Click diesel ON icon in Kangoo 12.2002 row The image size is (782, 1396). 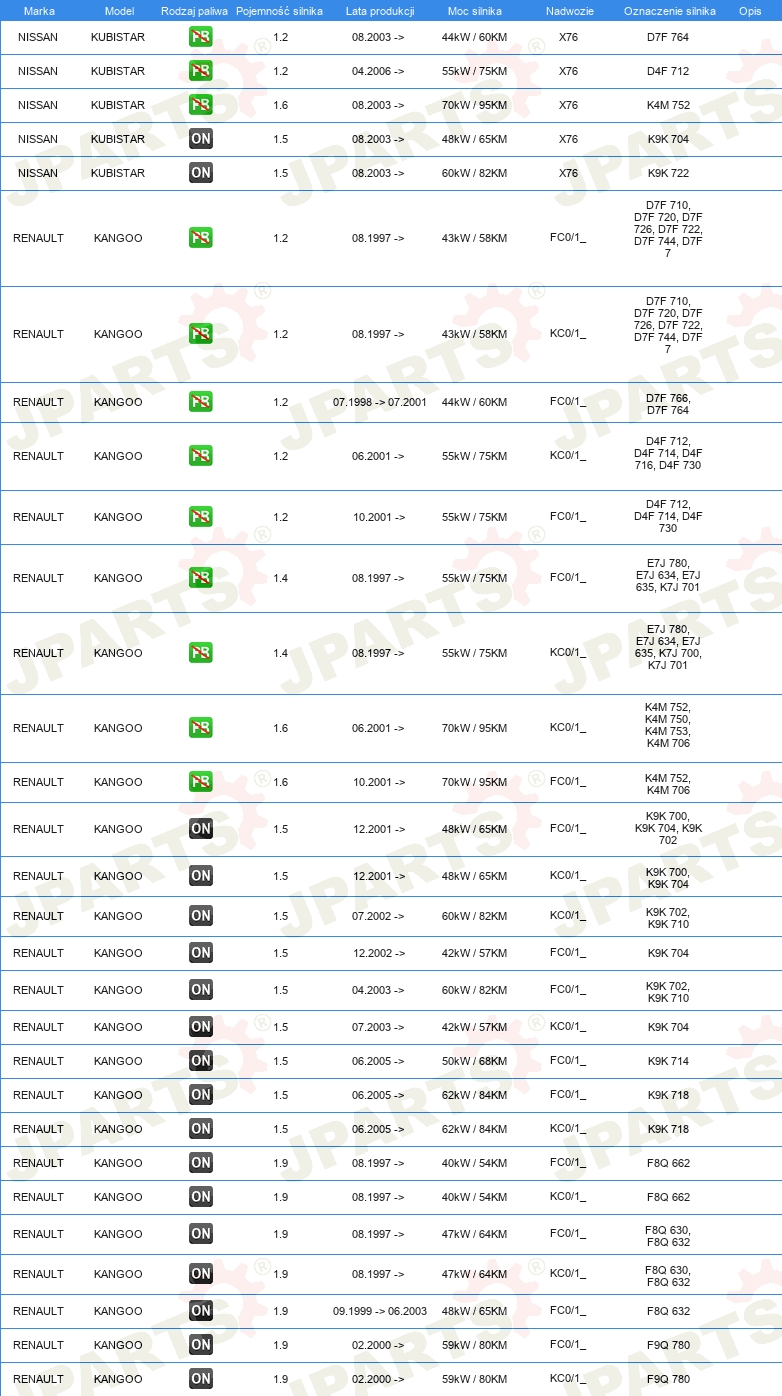201,953
